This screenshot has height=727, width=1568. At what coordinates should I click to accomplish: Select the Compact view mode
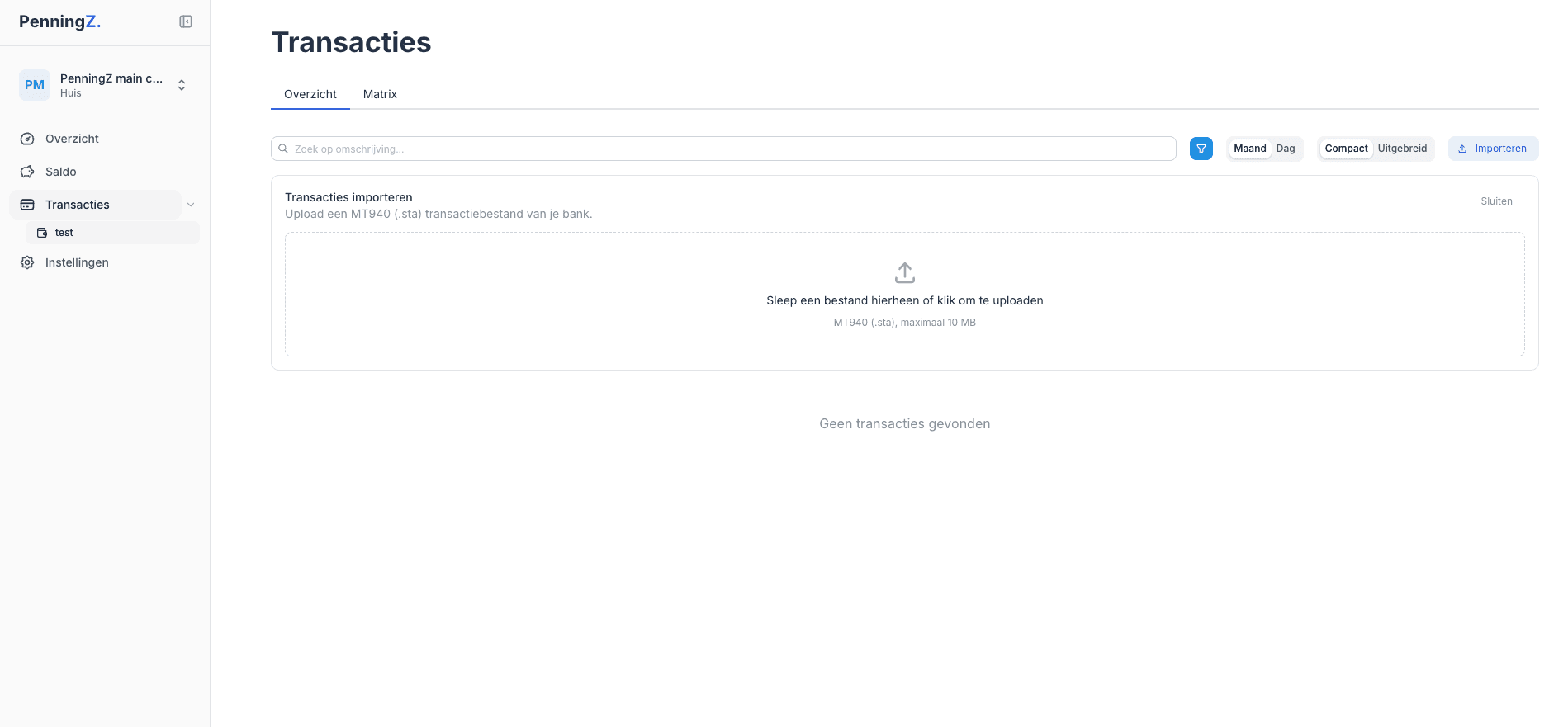click(x=1346, y=149)
